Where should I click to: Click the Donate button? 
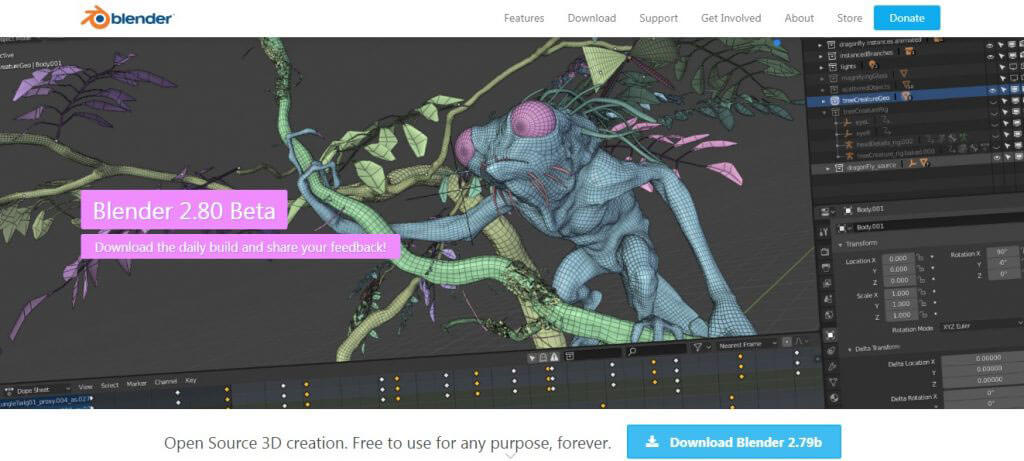click(x=906, y=18)
